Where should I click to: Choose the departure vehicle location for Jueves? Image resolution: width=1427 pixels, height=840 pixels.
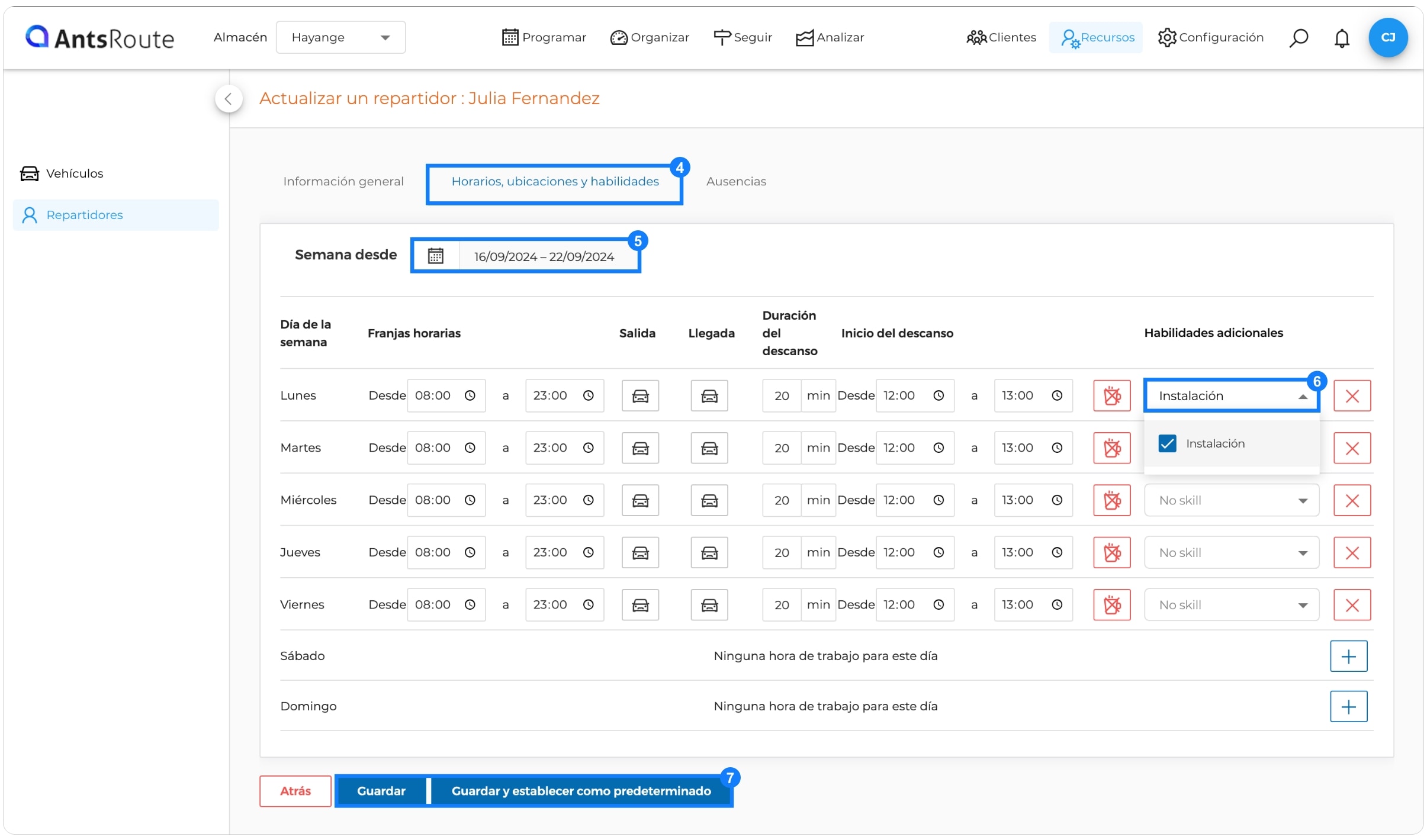640,552
